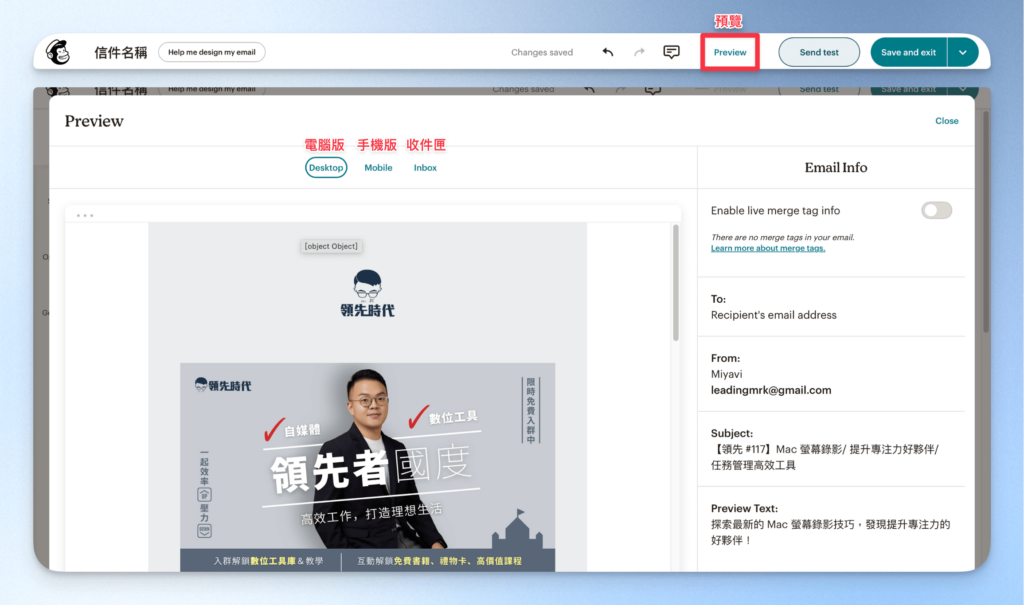This screenshot has height=605, width=1024.
Task: Open the Preview button in top bar
Action: [729, 52]
